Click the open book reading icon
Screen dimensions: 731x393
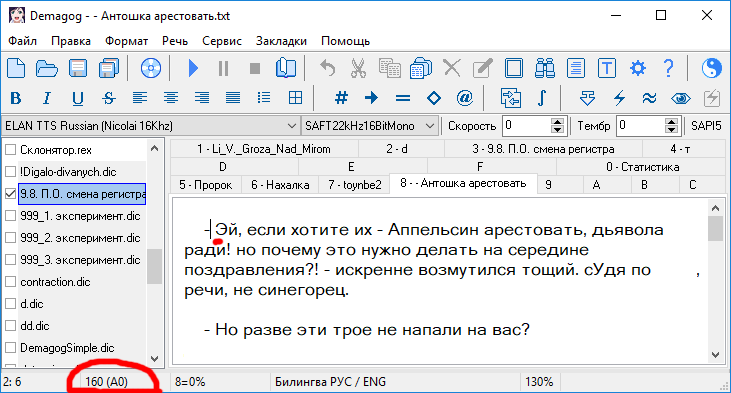click(285, 69)
